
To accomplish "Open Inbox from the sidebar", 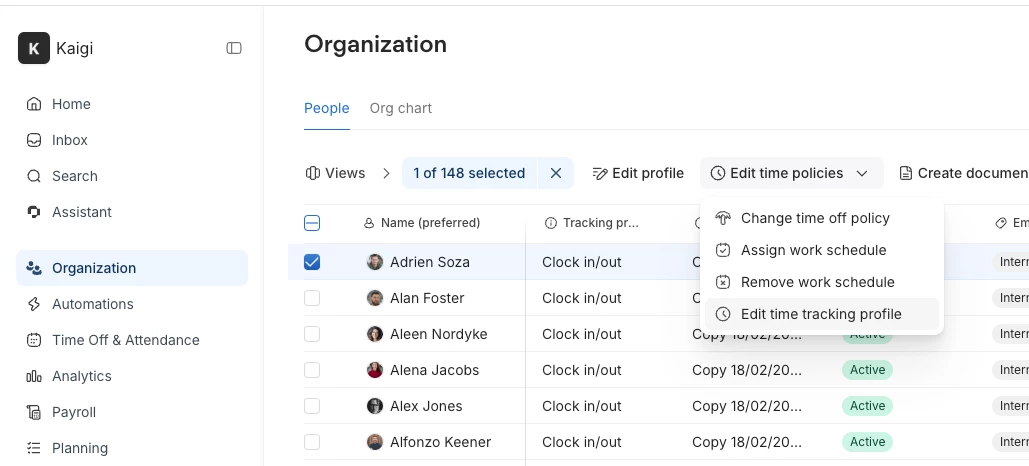I will [70, 140].
